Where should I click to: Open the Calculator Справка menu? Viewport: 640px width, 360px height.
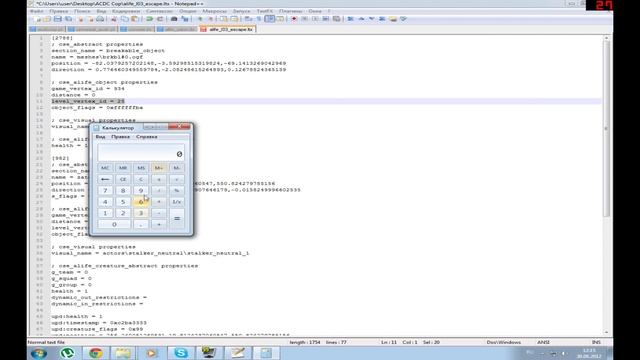[147, 137]
